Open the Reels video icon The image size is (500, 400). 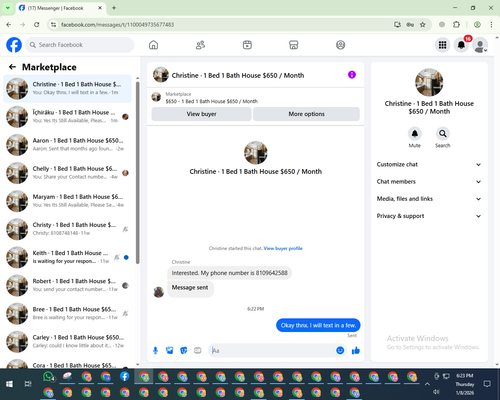[x=247, y=45]
